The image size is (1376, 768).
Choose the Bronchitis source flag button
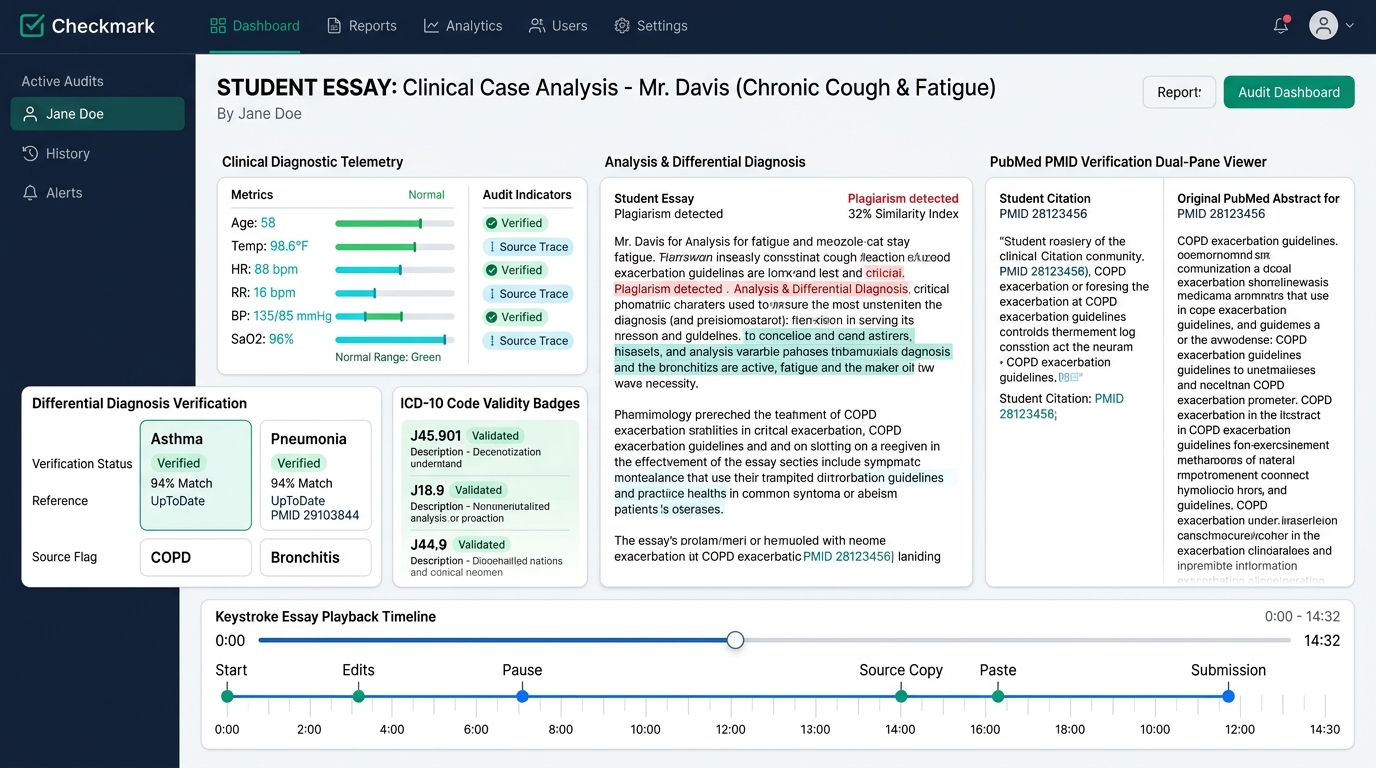click(315, 558)
